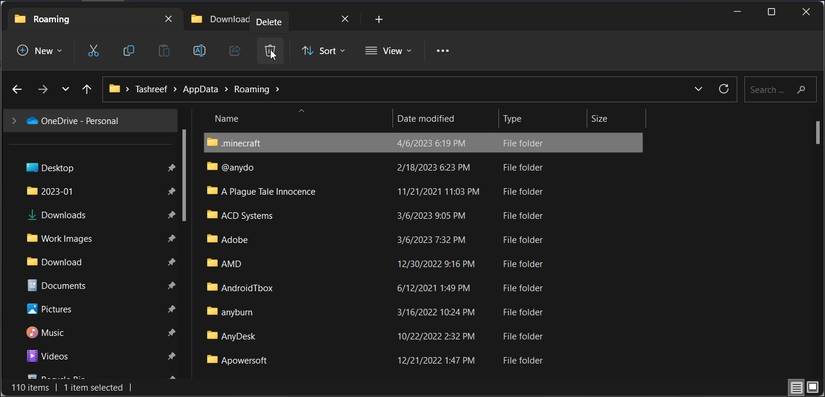Click the file list vertical scrollbar
The width and height of the screenshot is (825, 397).
(x=818, y=133)
